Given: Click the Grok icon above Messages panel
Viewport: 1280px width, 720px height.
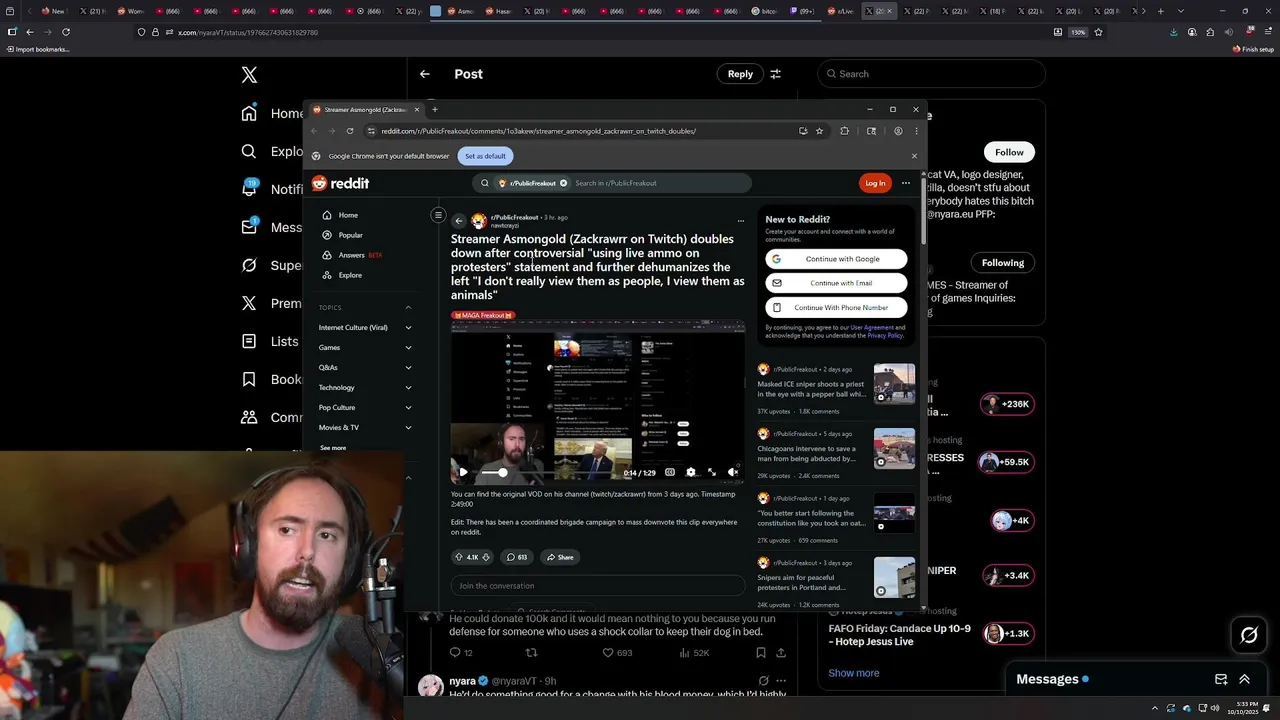Looking at the screenshot, I should pos(1249,635).
